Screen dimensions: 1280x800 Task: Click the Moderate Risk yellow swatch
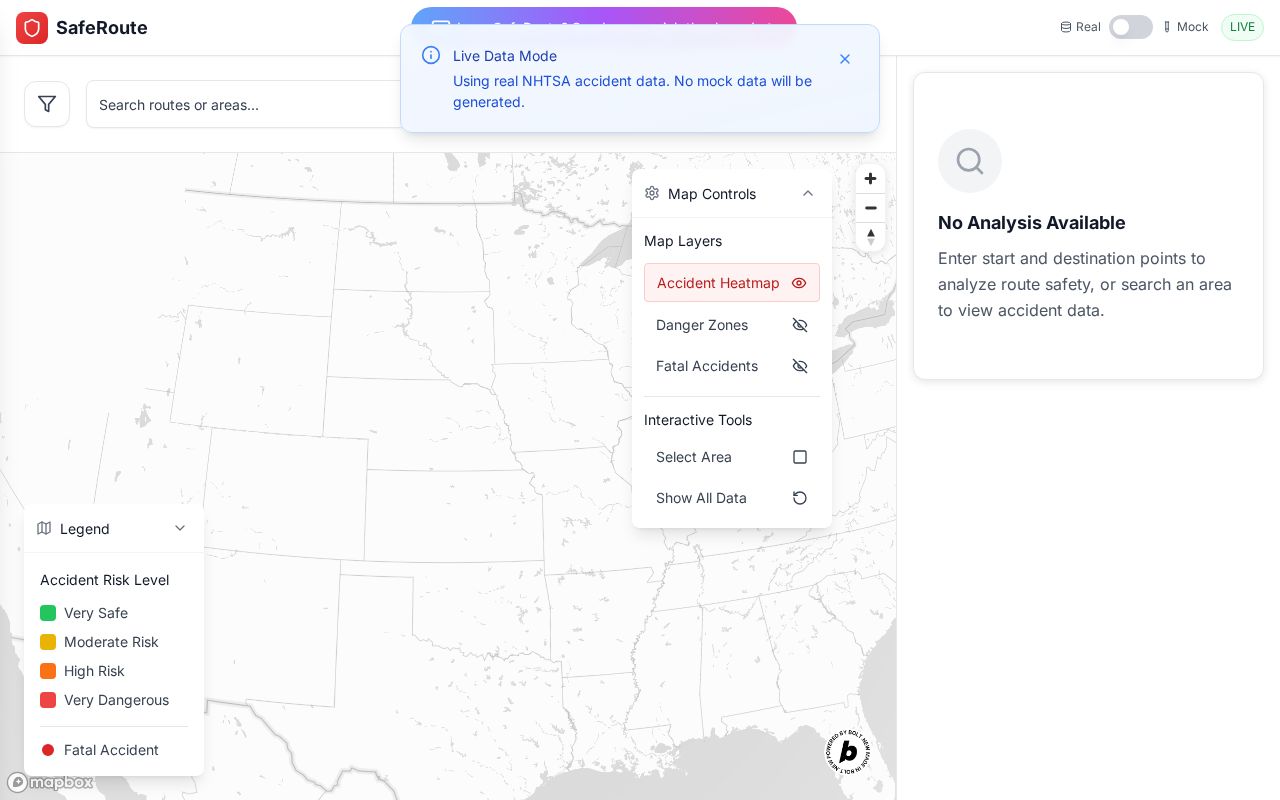click(x=48, y=642)
